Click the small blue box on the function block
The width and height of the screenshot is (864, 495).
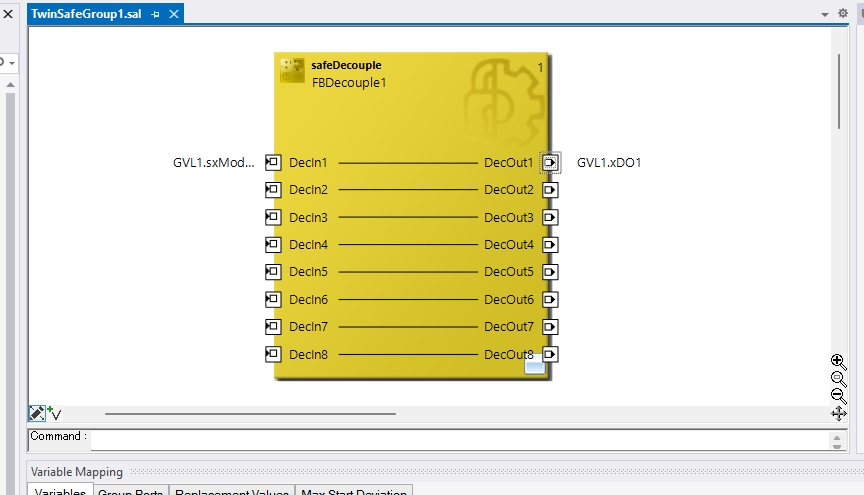pyautogui.click(x=534, y=365)
